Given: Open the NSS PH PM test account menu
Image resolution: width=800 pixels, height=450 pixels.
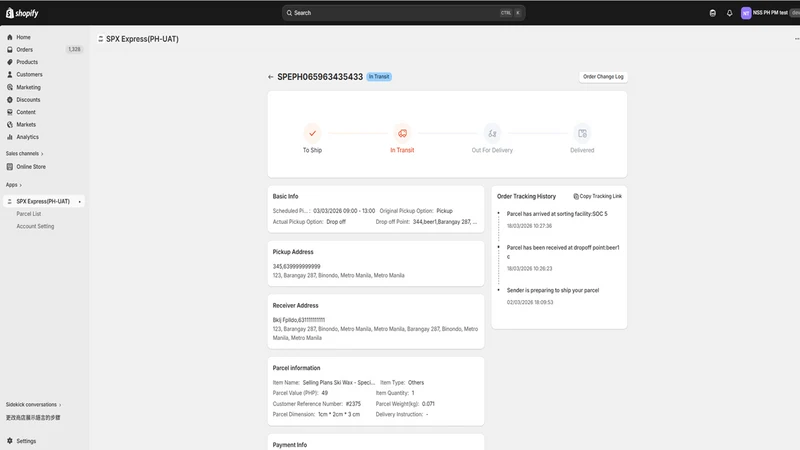Looking at the screenshot, I should tap(769, 13).
